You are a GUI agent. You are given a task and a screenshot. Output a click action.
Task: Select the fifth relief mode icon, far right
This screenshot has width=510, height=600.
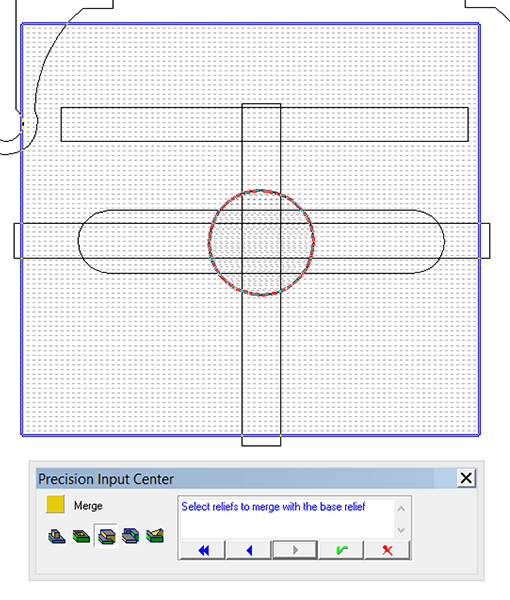pyautogui.click(x=155, y=536)
